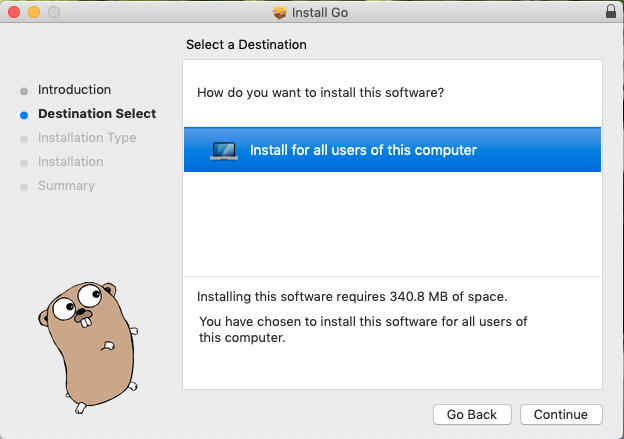Click the Go package box icon

coord(279,12)
